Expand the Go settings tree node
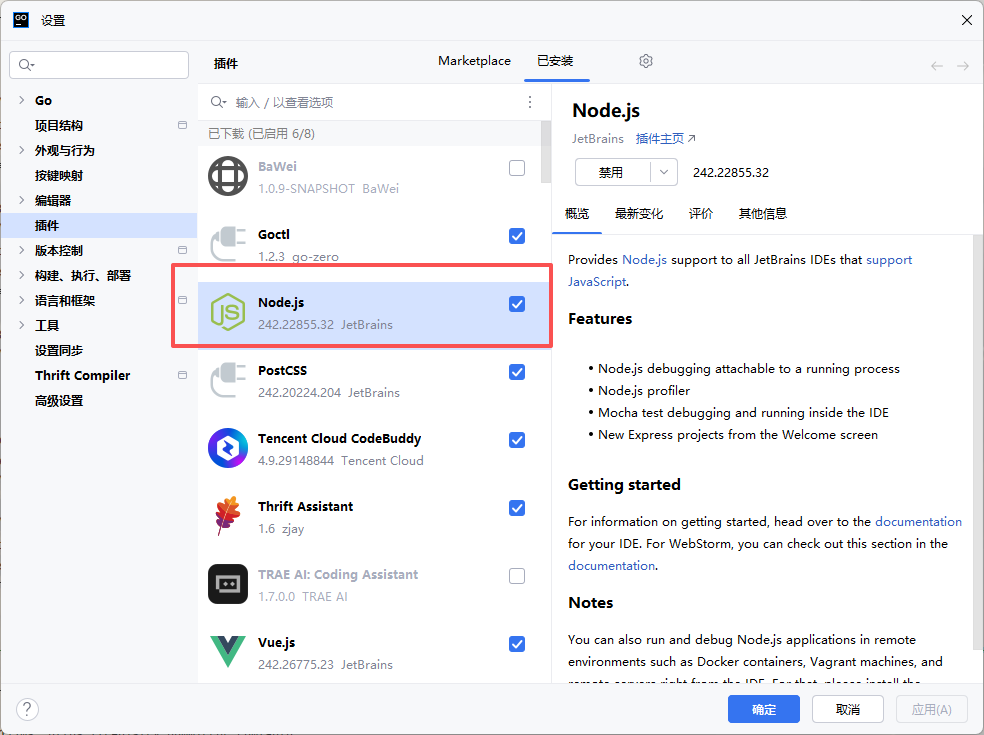The width and height of the screenshot is (984, 735). [21, 100]
